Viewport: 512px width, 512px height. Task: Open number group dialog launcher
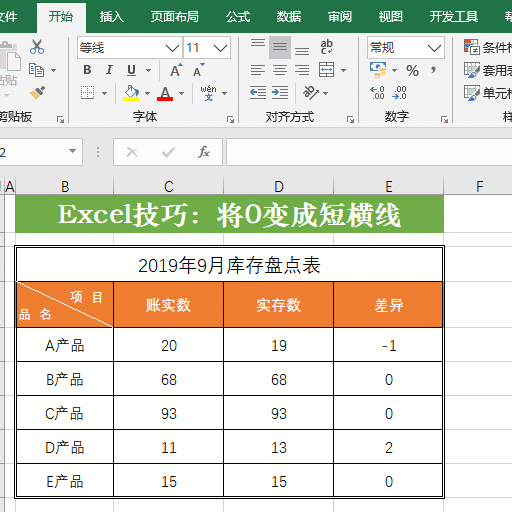444,119
